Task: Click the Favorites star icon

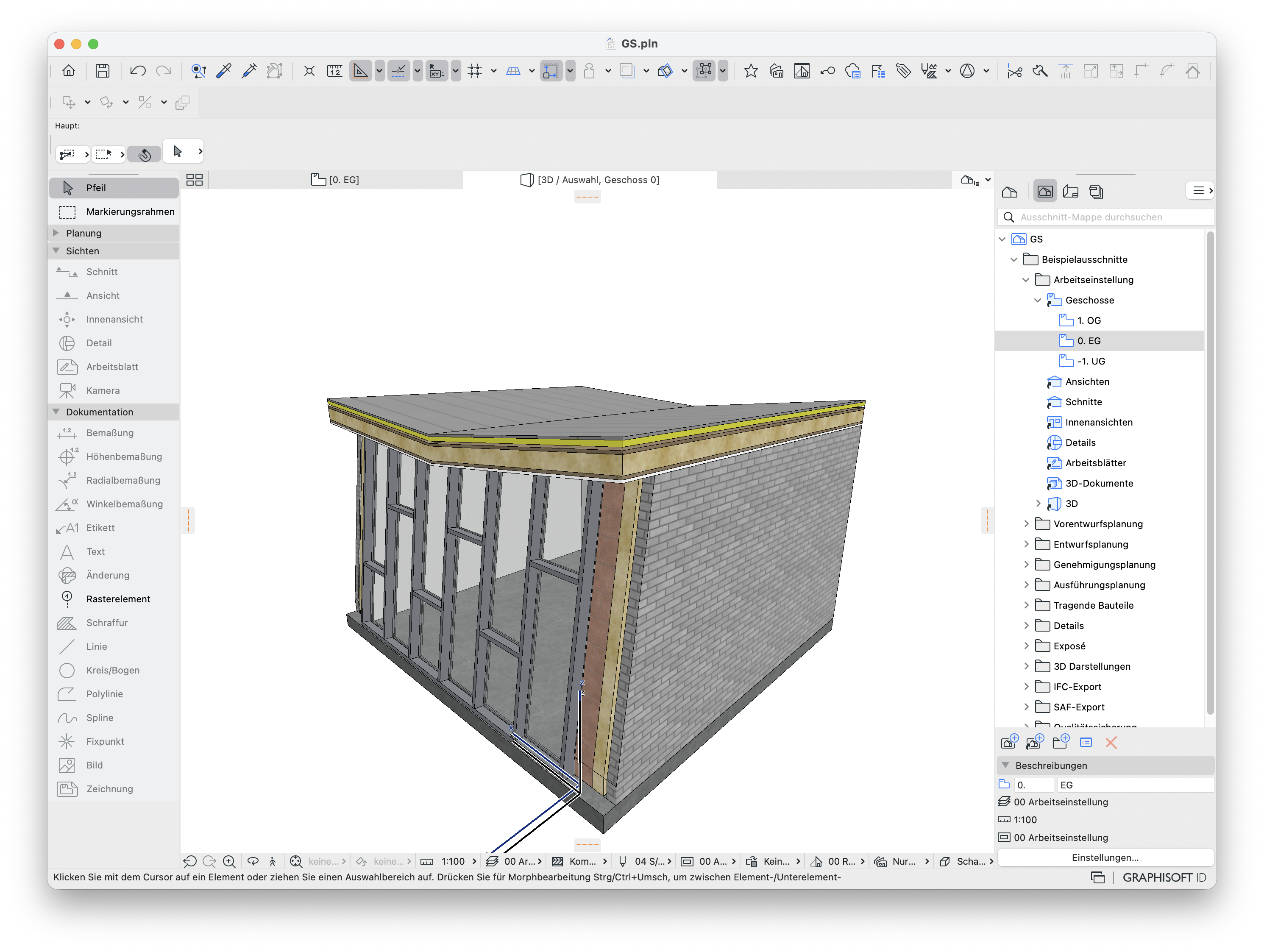Action: coord(750,71)
